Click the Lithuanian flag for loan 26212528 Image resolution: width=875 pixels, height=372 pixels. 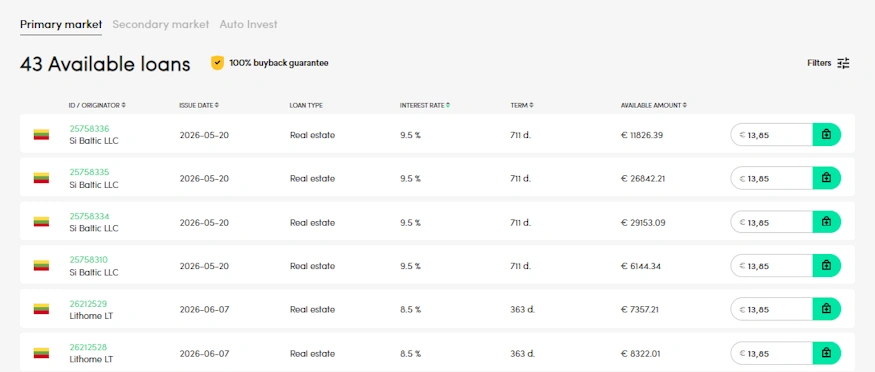41,353
